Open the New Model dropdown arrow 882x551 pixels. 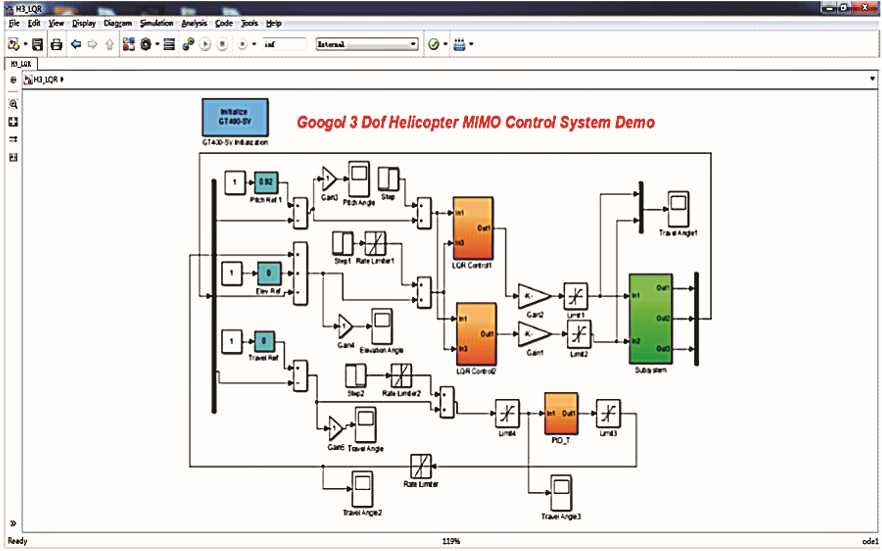coord(25,44)
